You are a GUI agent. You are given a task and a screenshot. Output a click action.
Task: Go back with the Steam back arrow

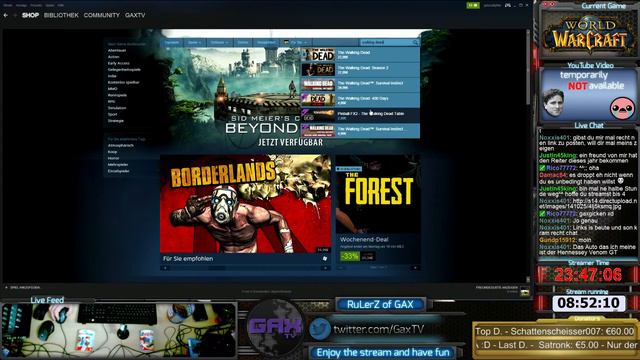[6, 15]
